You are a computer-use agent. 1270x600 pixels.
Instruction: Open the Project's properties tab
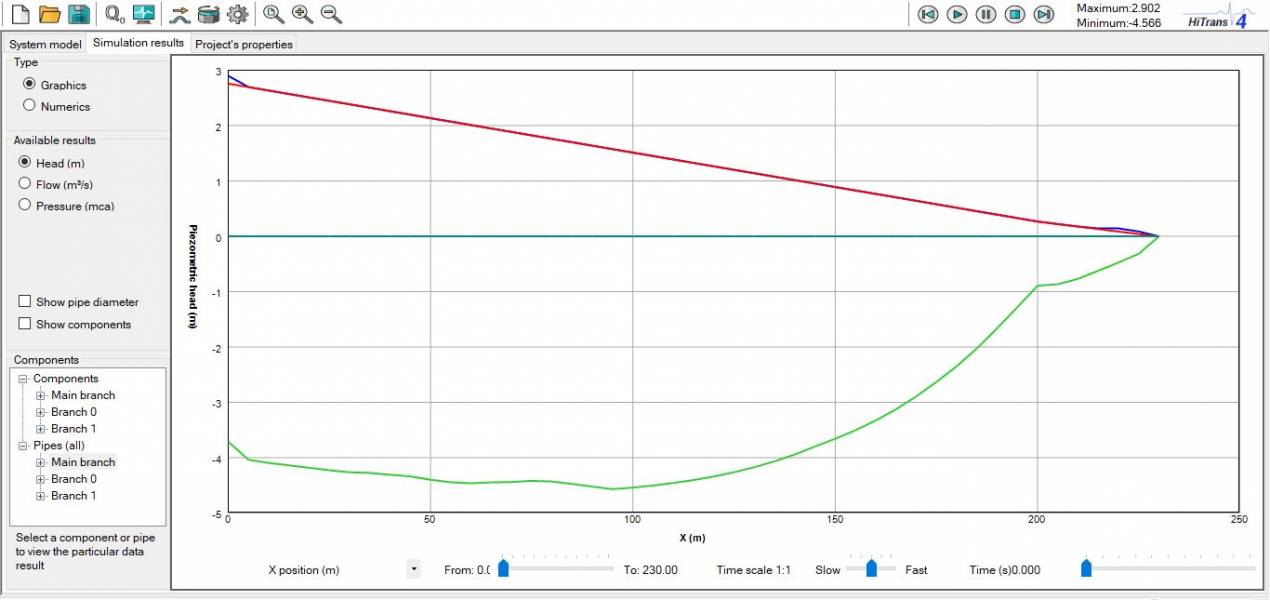coord(243,44)
